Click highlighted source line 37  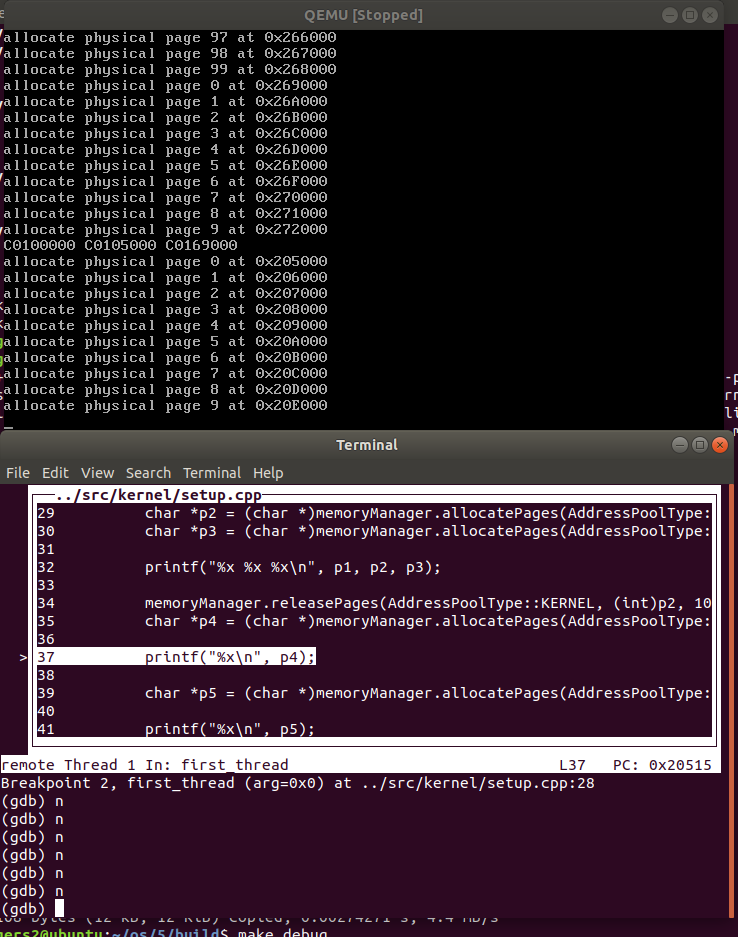pos(230,657)
